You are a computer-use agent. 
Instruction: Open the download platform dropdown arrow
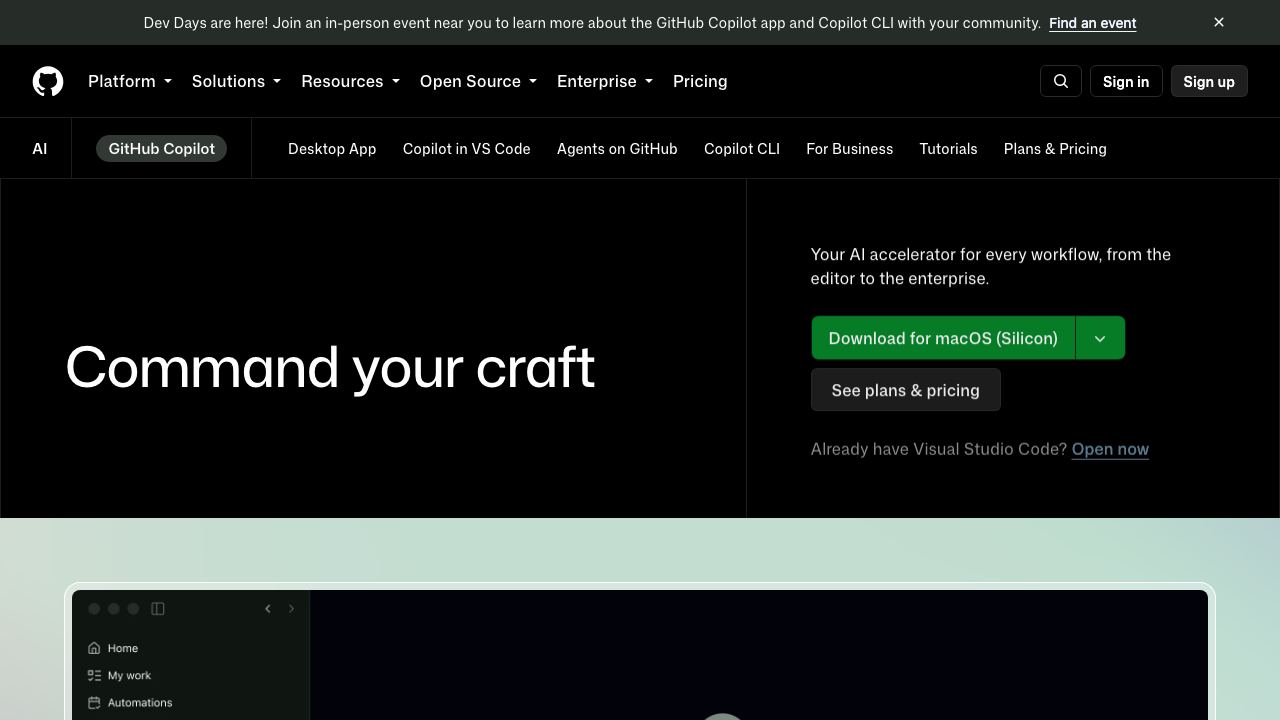pos(1100,338)
